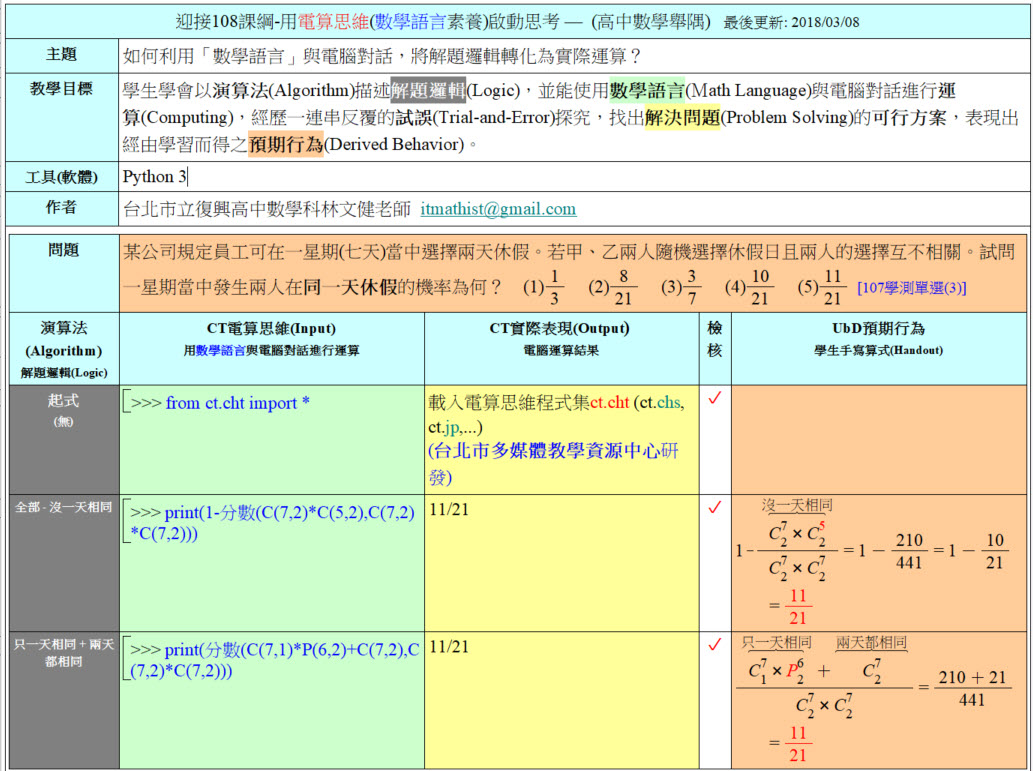1033x771 pixels.
Task: Click the red 電算思維 words in the title
Action: pos(333,22)
